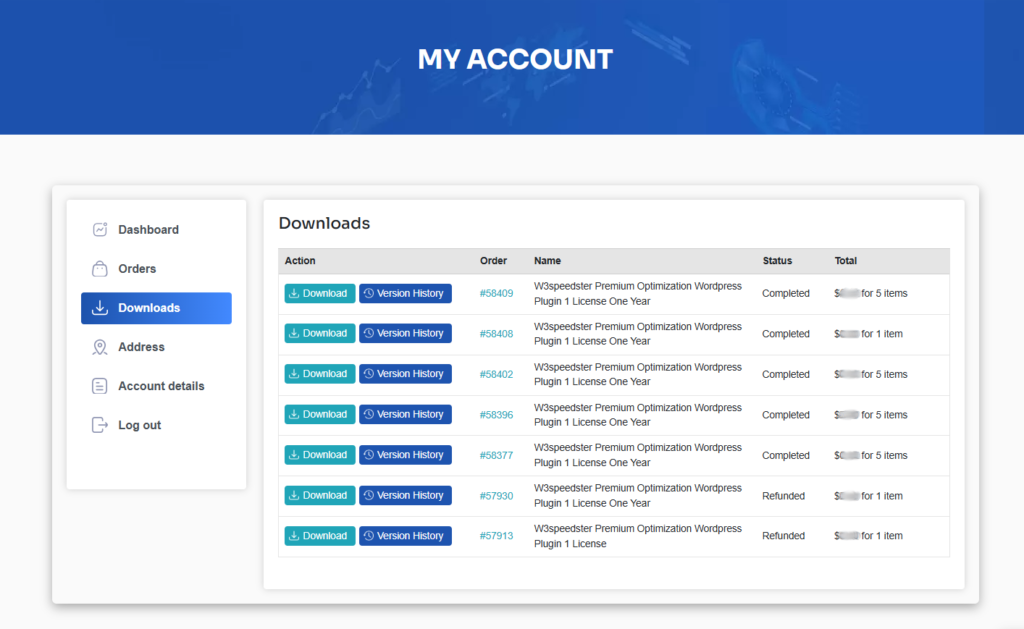The width and height of the screenshot is (1024, 629).
Task: Open the Address location pin icon
Action: [x=99, y=347]
